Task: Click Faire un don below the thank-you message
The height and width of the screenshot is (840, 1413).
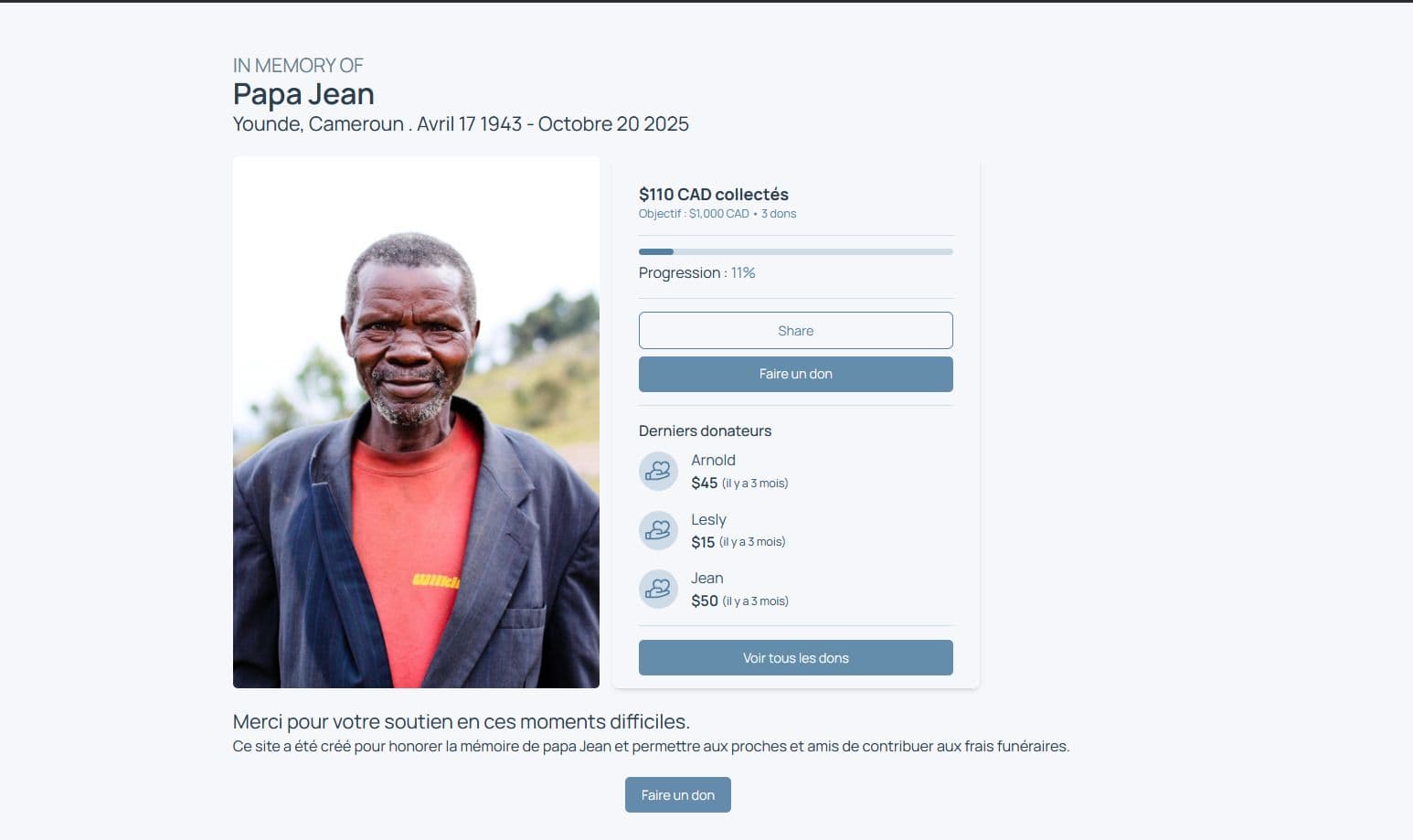Action: point(677,795)
